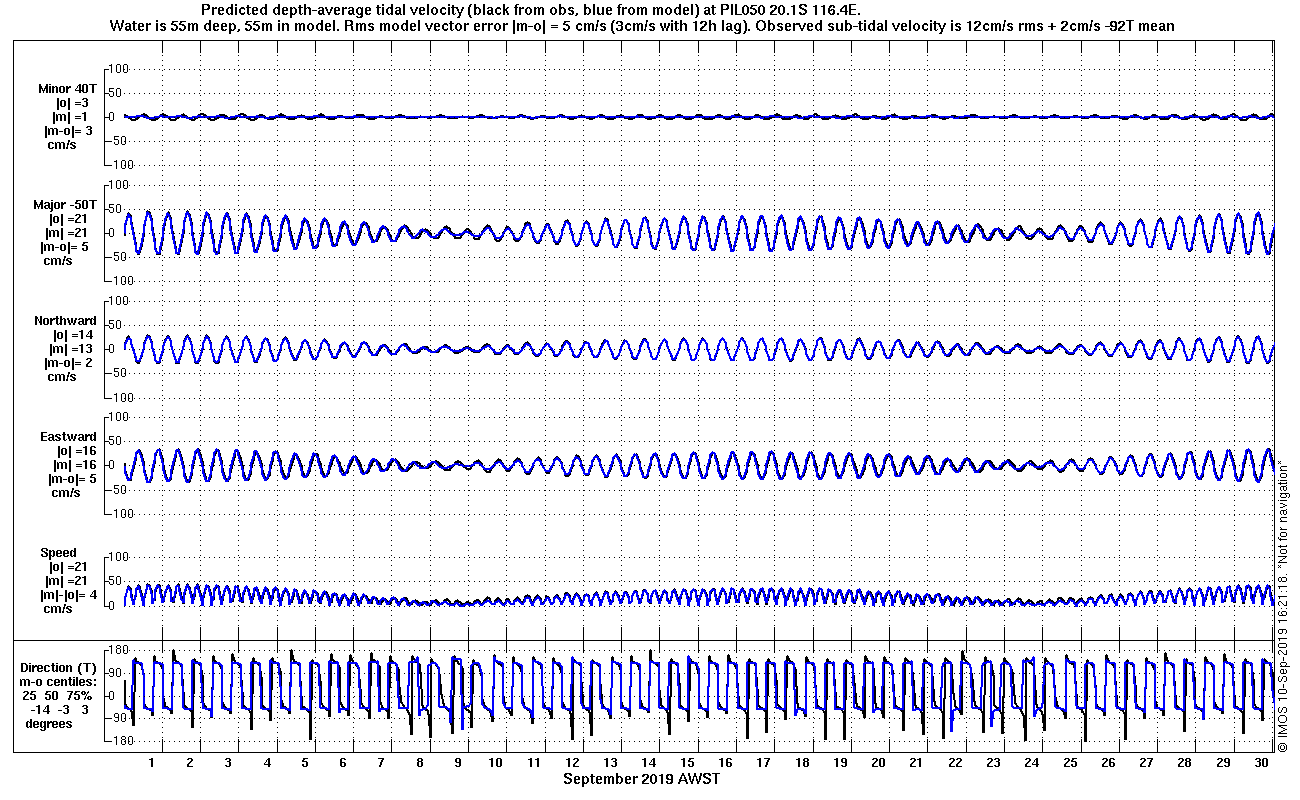
Task: Select day '30' on the date axis
Action: [x=1262, y=763]
